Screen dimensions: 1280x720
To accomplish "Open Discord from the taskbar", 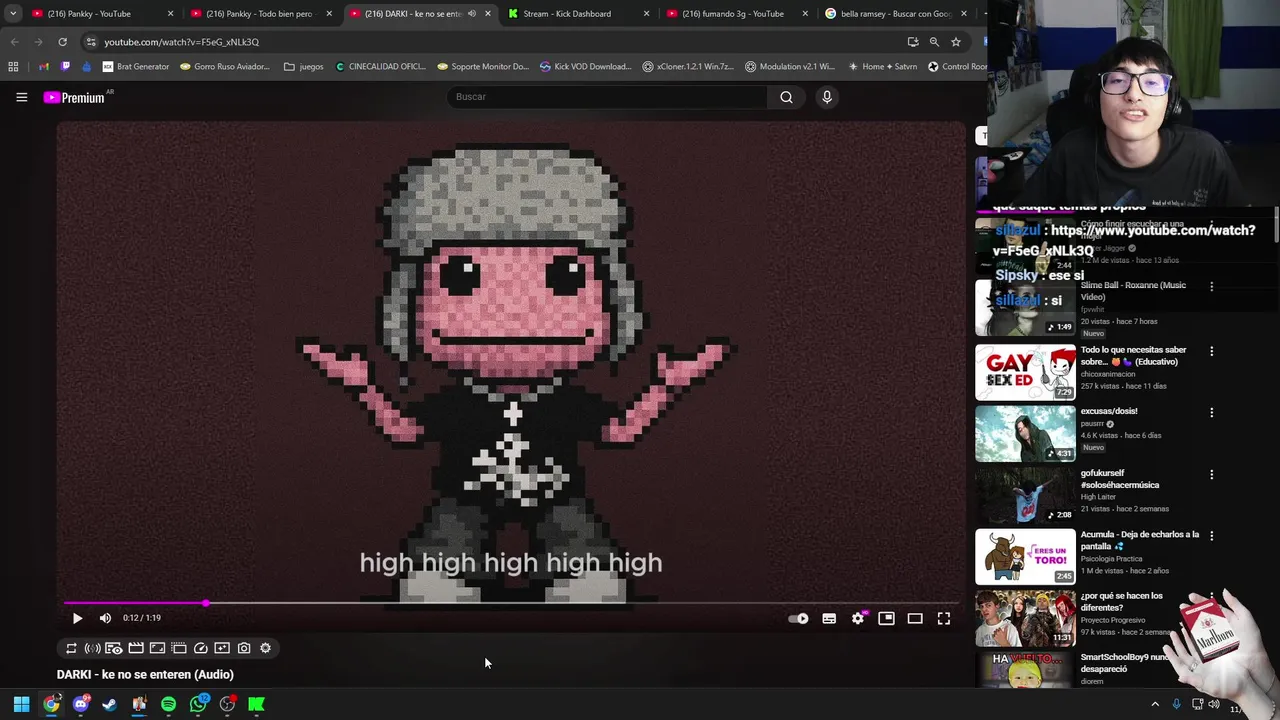I will [81, 704].
